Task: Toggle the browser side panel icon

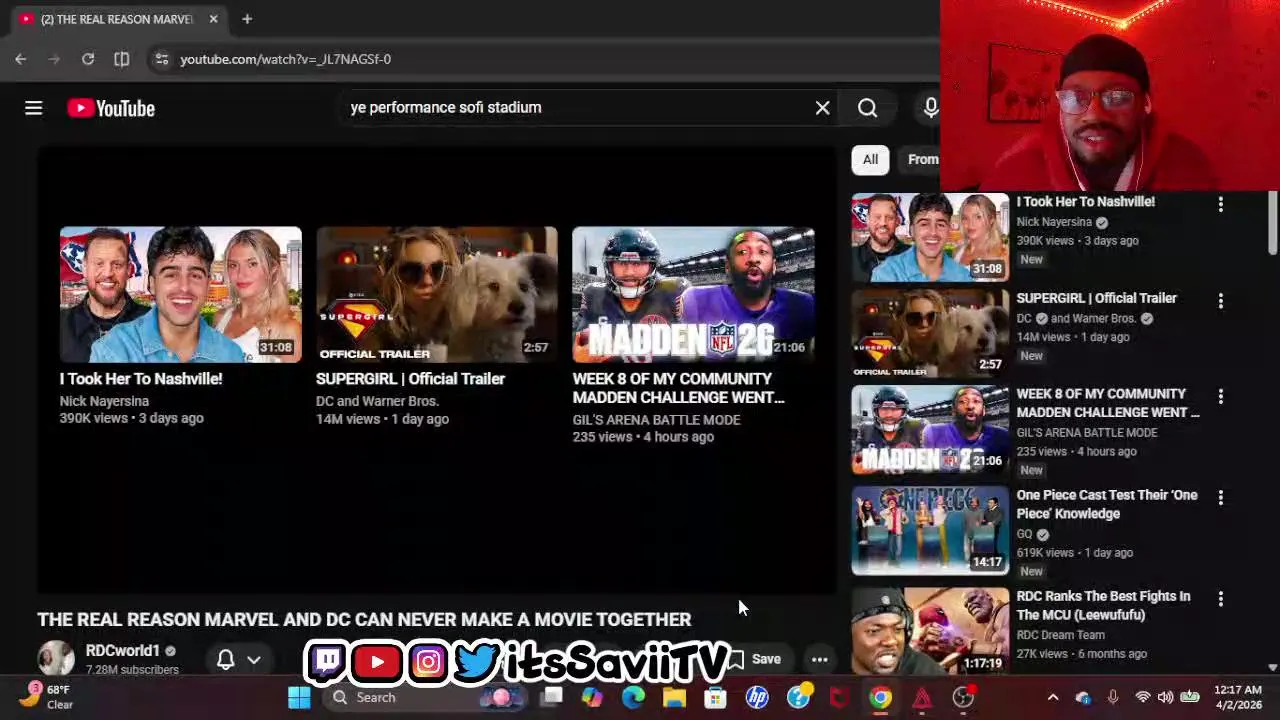Action: point(121,59)
